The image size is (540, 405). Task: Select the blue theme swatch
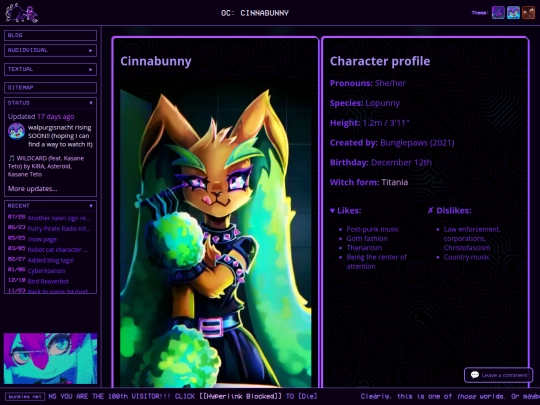[513, 13]
